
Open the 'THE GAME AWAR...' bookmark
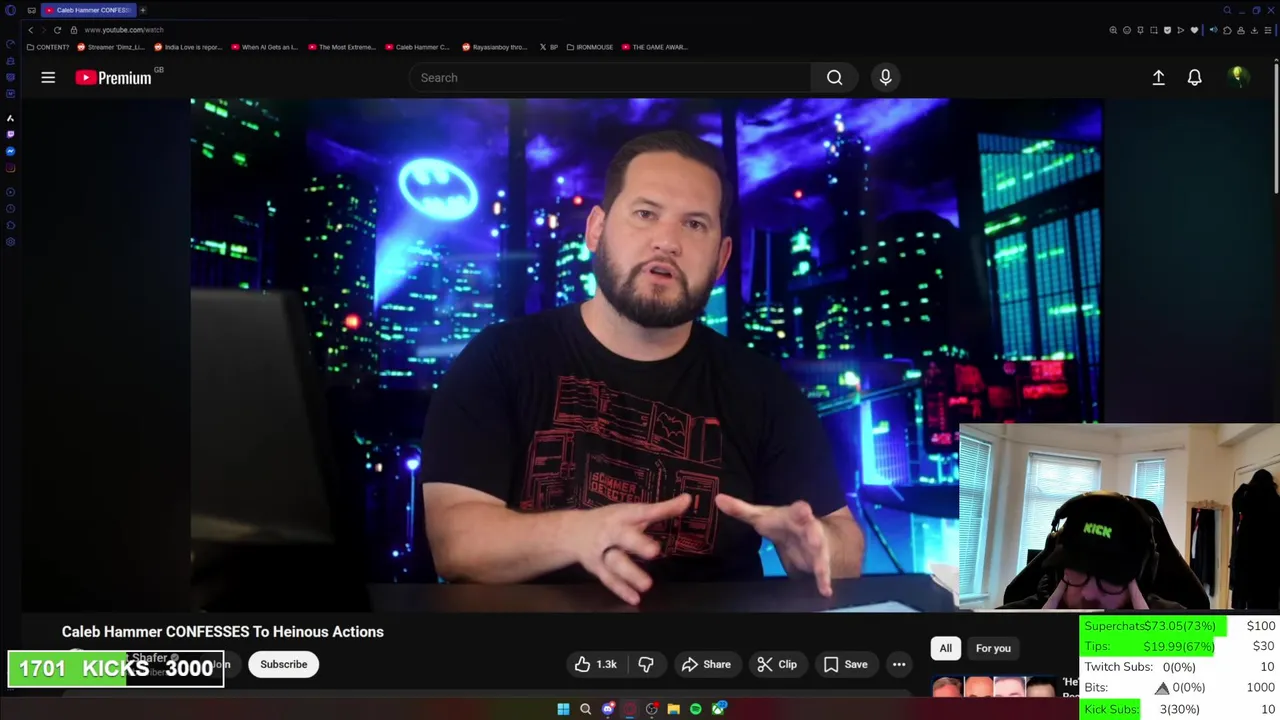[654, 47]
